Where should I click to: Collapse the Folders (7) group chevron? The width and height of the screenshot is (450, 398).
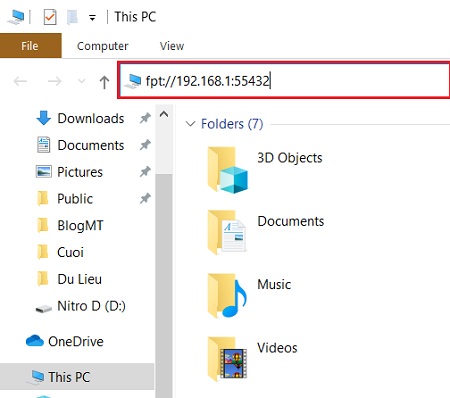[x=190, y=124]
